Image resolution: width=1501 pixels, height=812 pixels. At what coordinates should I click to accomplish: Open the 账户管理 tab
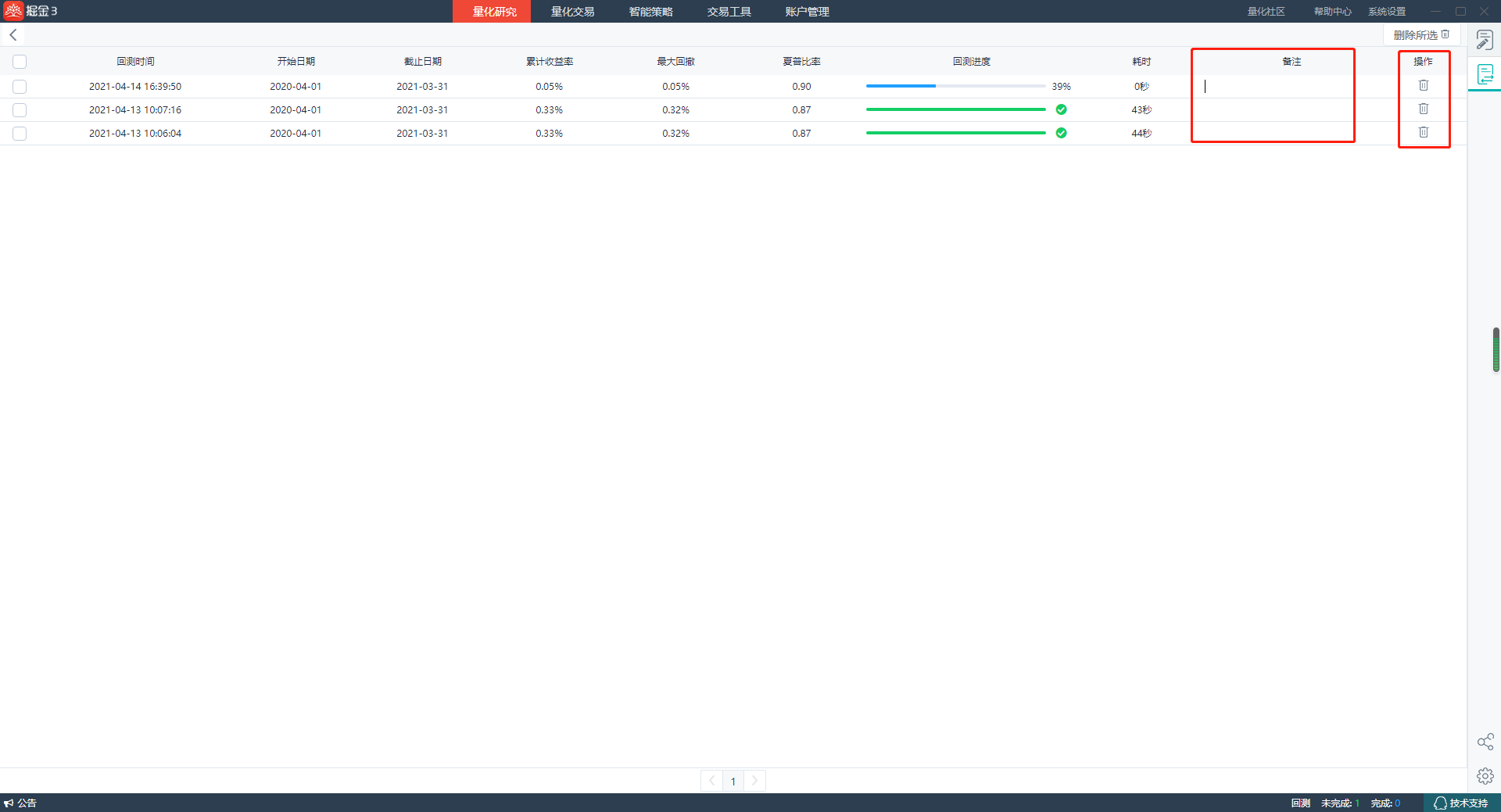point(807,12)
